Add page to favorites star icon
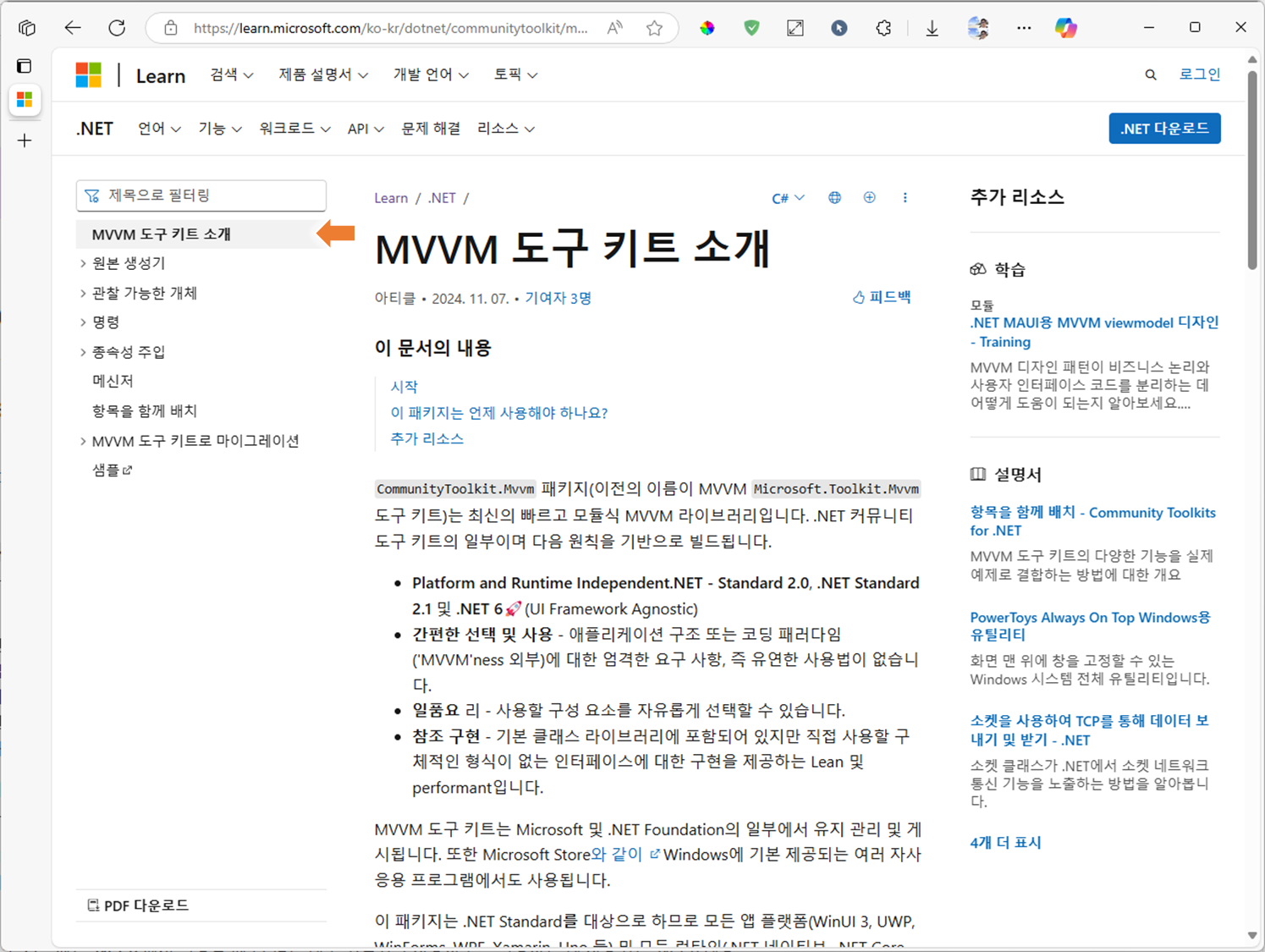Viewport: 1265px width, 952px height. coord(654,28)
